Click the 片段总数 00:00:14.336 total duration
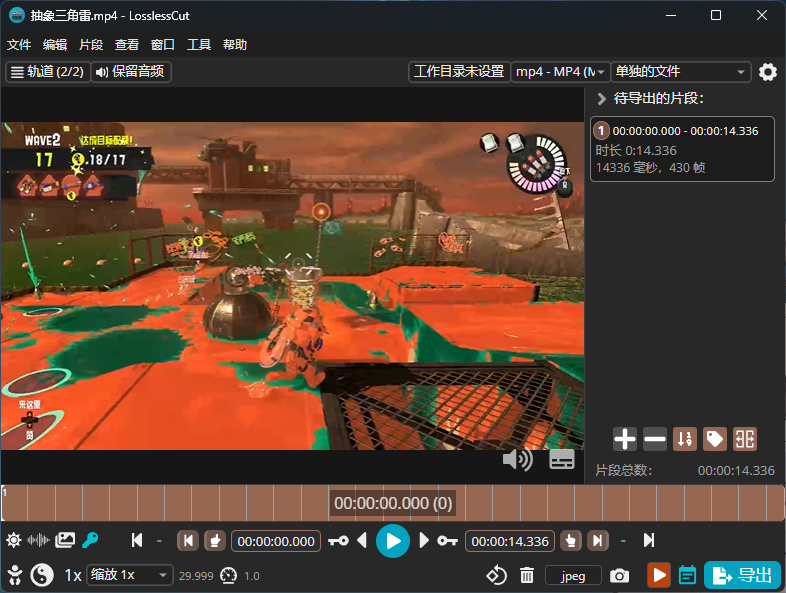 coord(736,470)
